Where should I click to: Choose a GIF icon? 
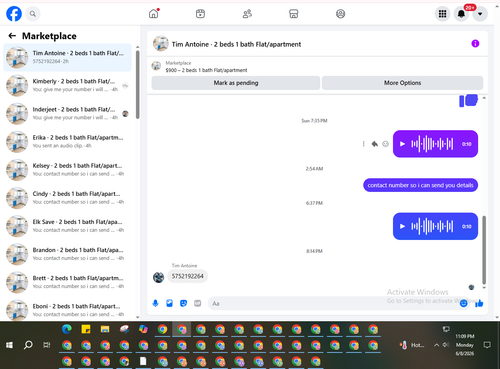pos(198,303)
